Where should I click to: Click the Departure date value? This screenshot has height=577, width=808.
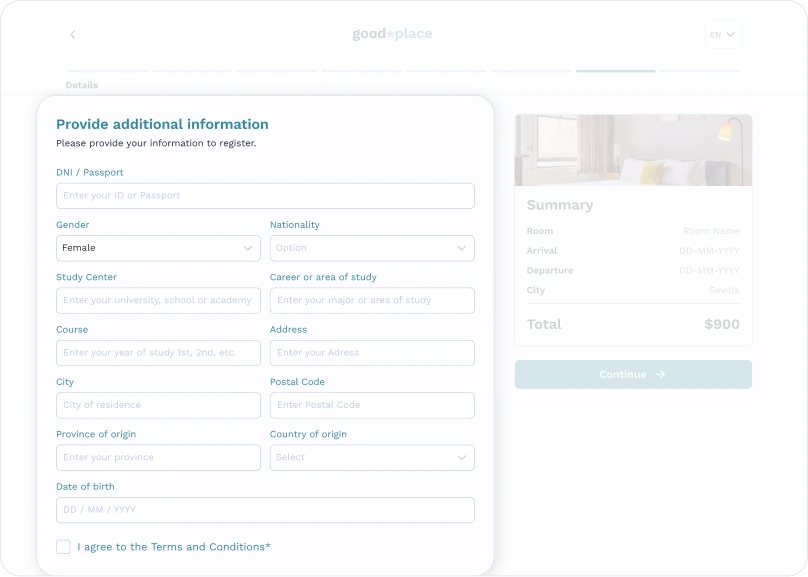coord(709,270)
